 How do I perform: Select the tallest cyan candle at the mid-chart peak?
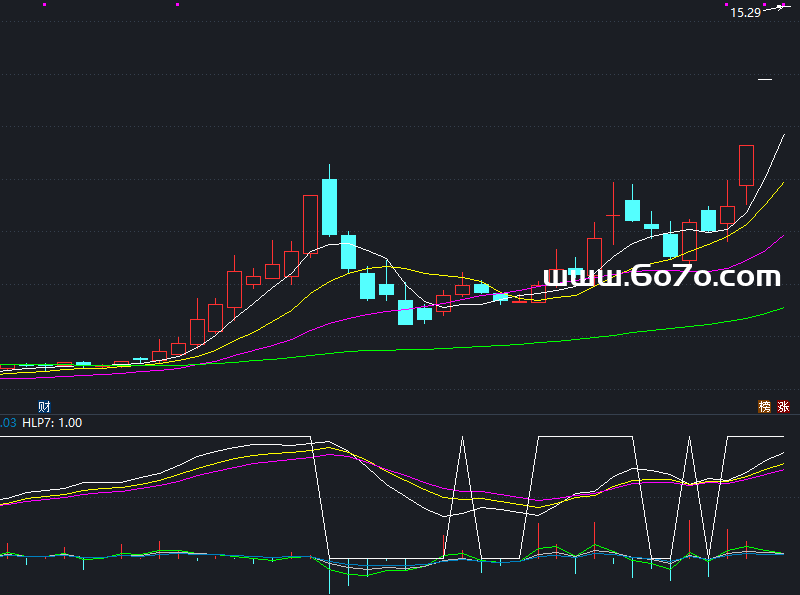(329, 207)
